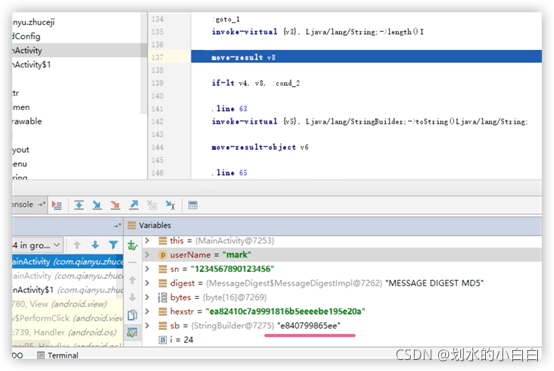Click the Run to Cursor icon
Screen dimensions: 554x371
(x=170, y=205)
